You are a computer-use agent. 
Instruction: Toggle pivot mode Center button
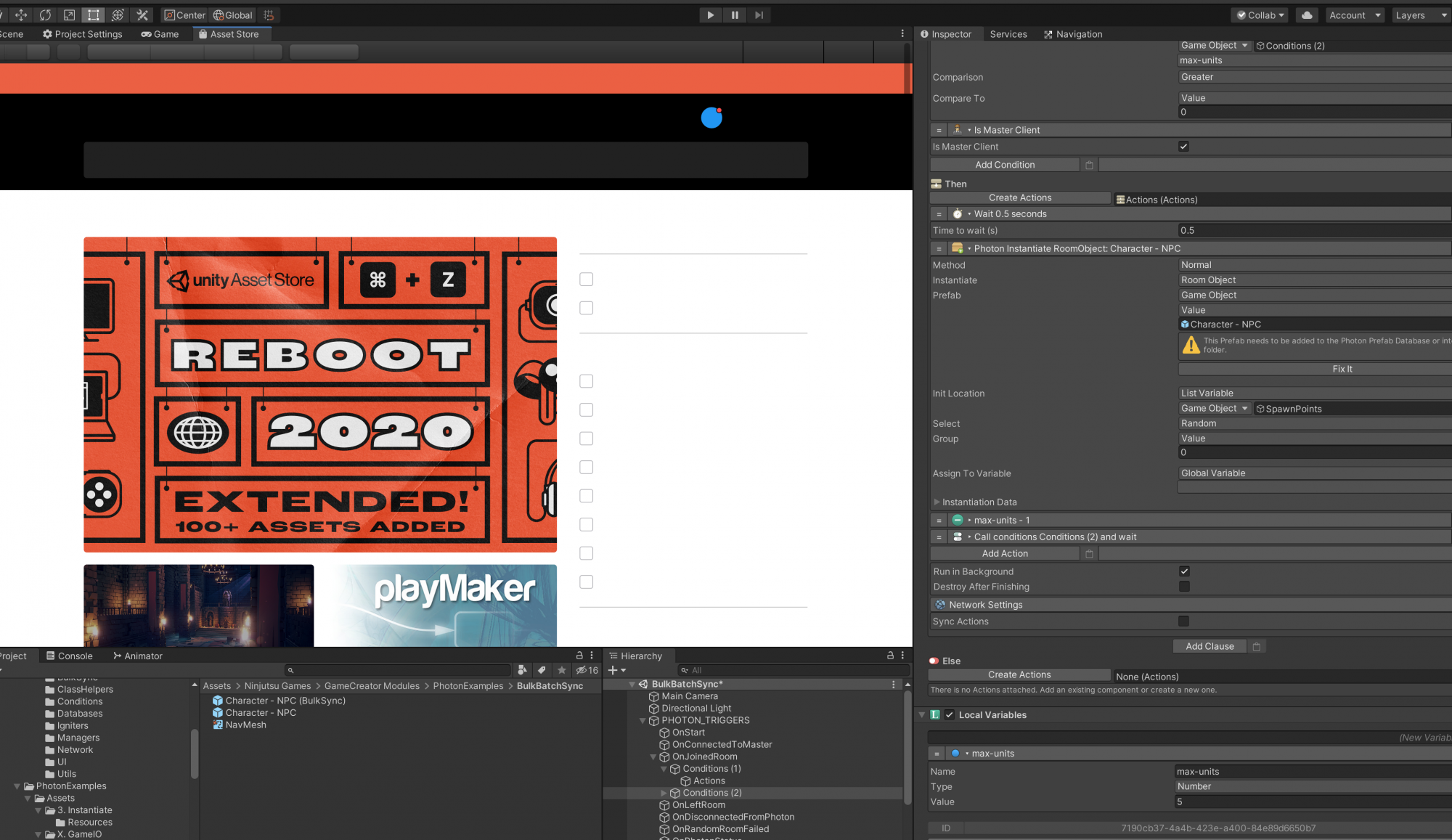[x=184, y=15]
